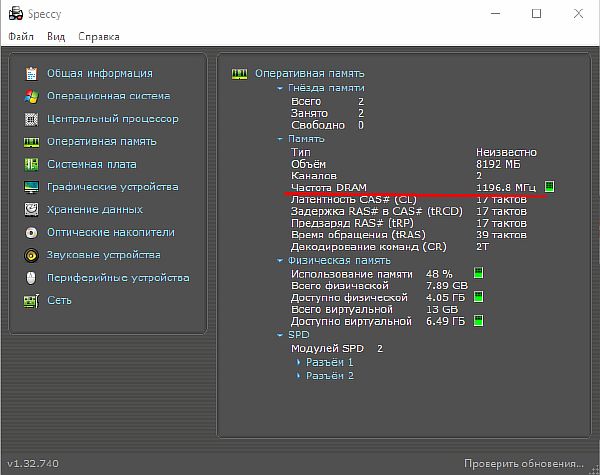Click green graph icon next to memory usage 48 %
Viewport: 600px width, 475px height.
click(x=478, y=273)
